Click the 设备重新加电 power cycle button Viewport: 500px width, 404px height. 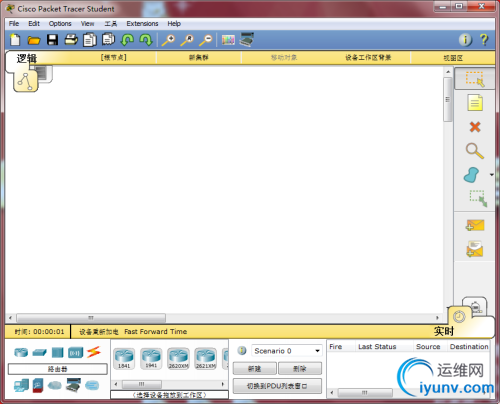coord(99,332)
